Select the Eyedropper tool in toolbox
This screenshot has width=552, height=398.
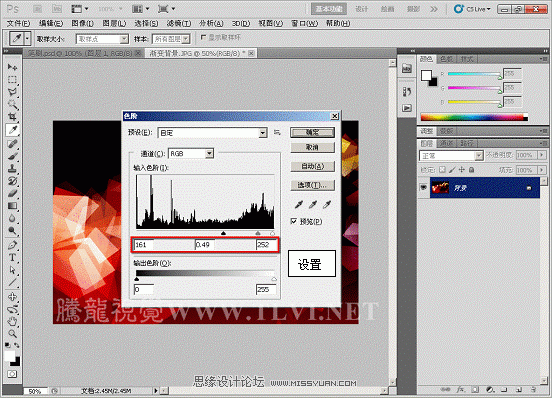12,130
